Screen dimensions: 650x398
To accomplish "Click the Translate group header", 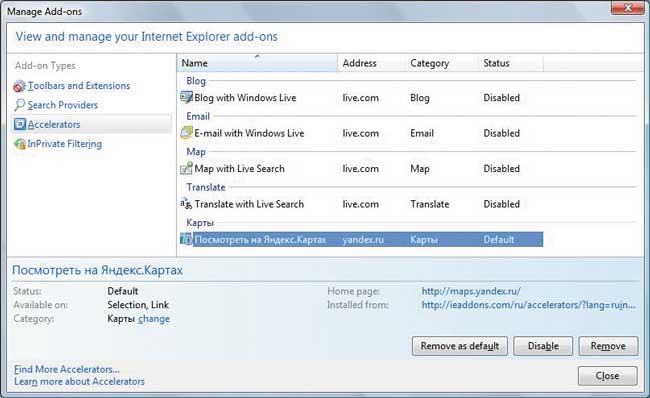I will (x=206, y=187).
